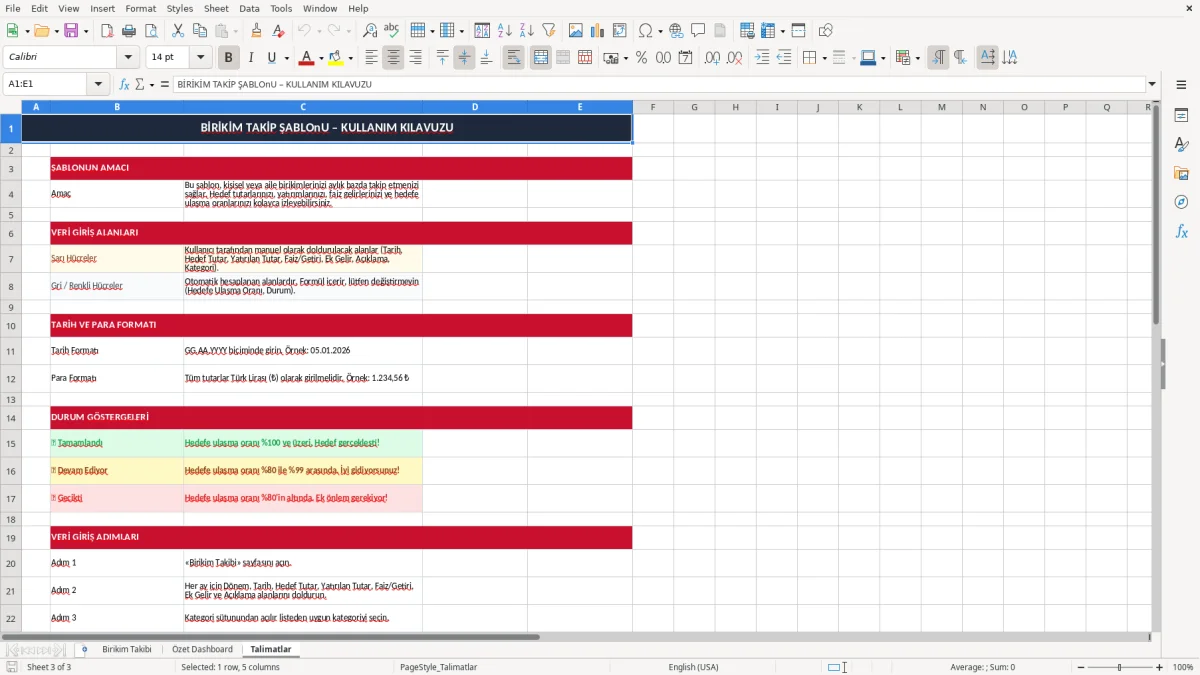Toggle Align Right
This screenshot has width=1200, height=675.
click(x=416, y=58)
